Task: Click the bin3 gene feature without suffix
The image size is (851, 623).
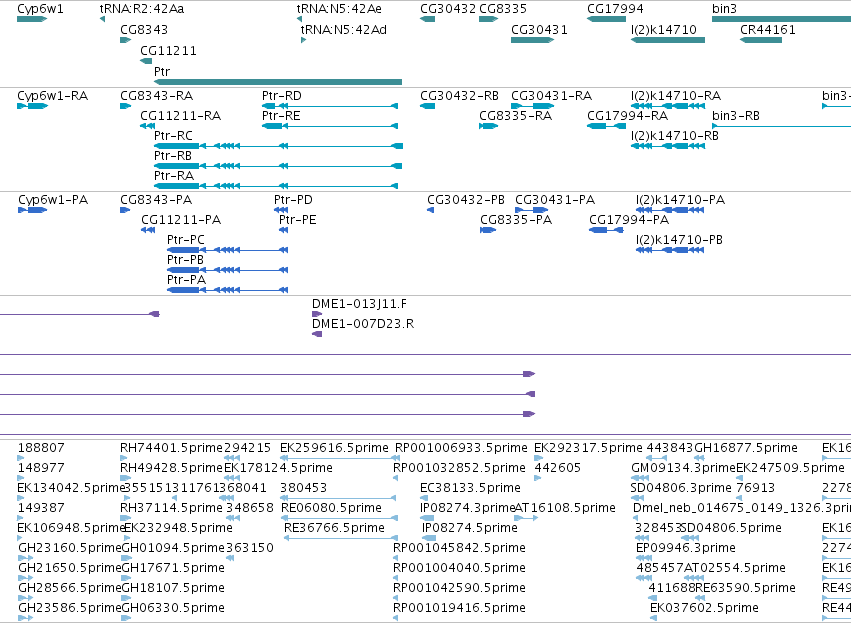Action: (782, 19)
